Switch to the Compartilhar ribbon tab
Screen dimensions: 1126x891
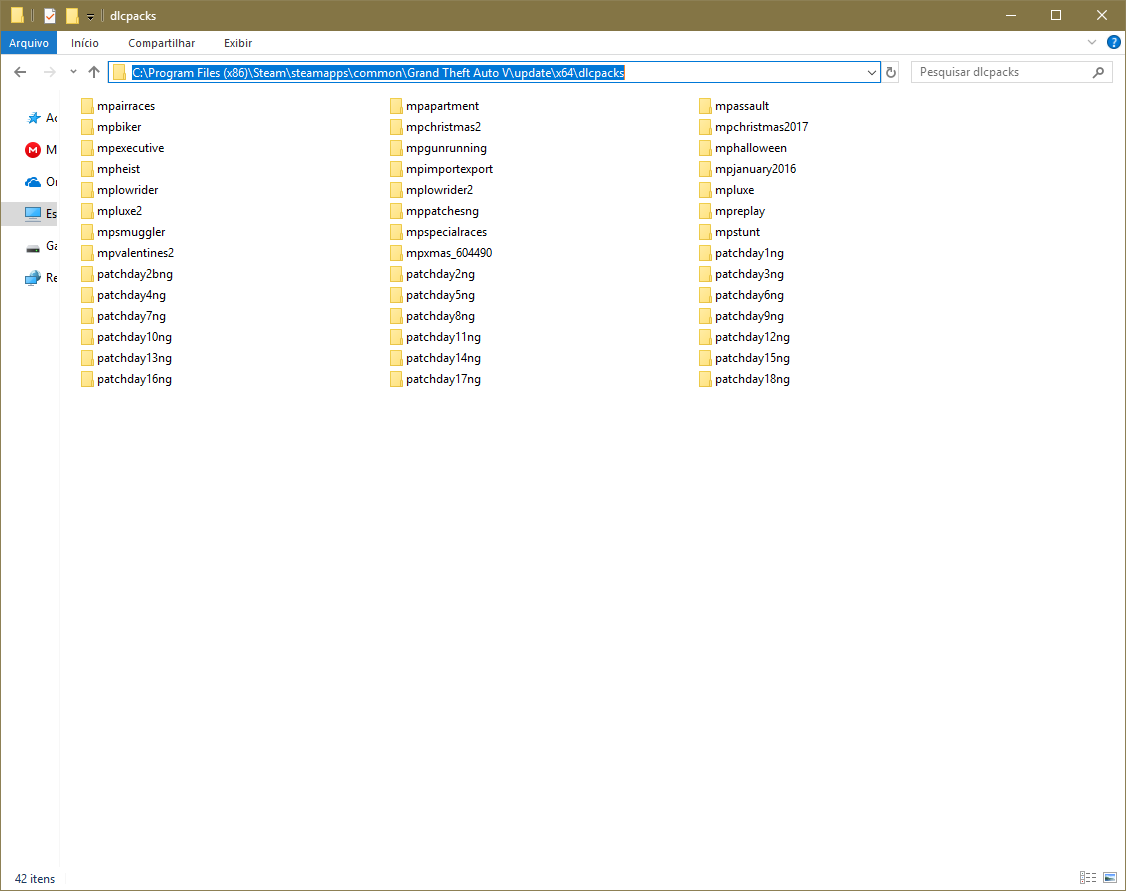[162, 43]
